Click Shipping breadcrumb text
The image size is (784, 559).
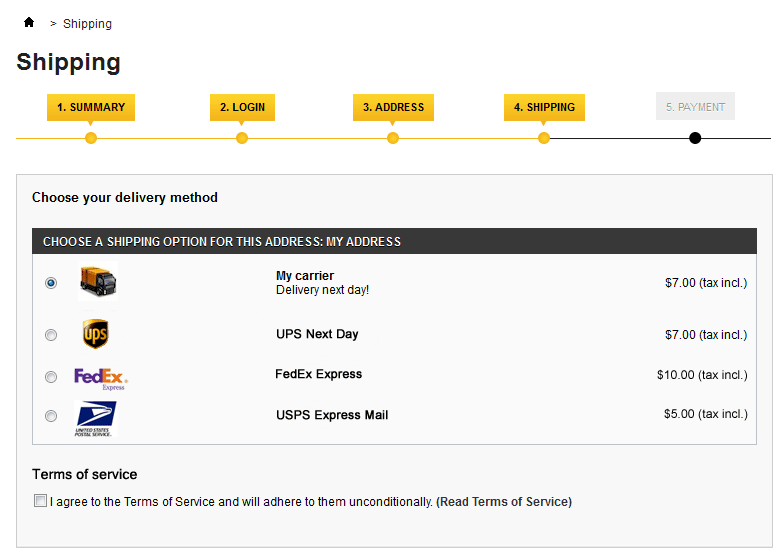click(87, 23)
